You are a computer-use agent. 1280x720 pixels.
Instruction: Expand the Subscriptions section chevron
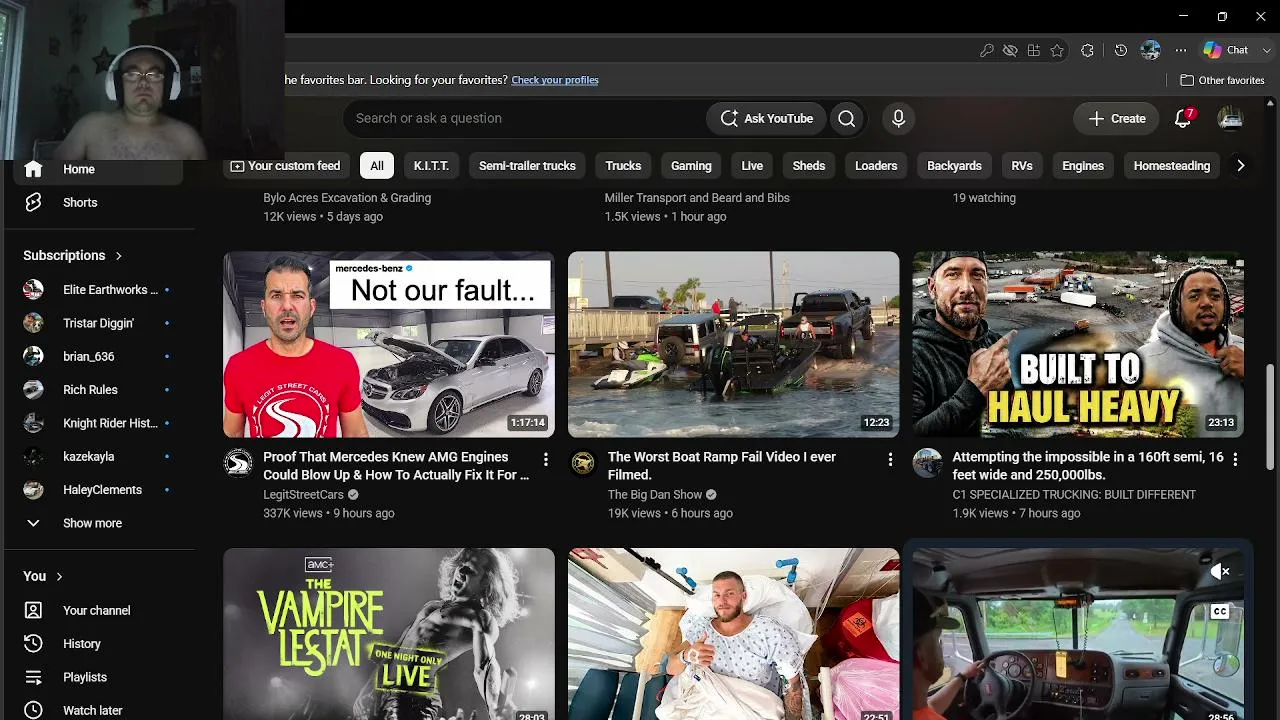point(118,256)
